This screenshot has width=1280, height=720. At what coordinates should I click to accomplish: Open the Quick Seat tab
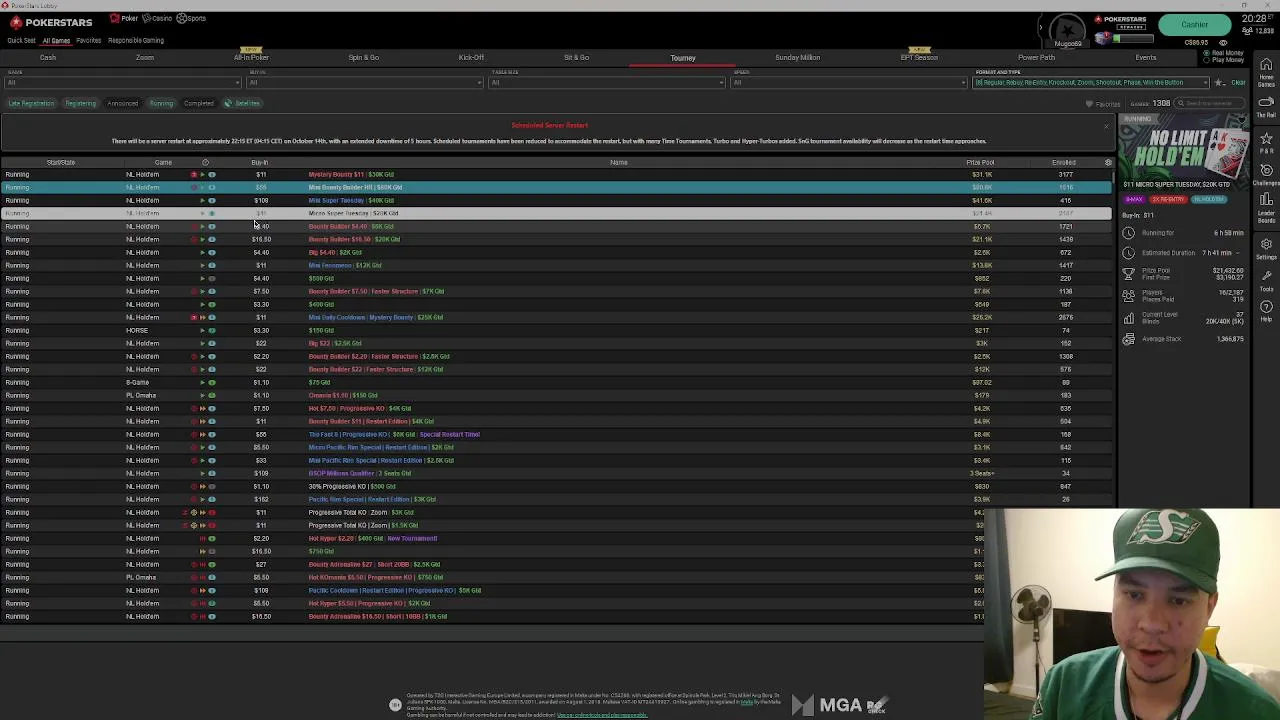click(21, 41)
